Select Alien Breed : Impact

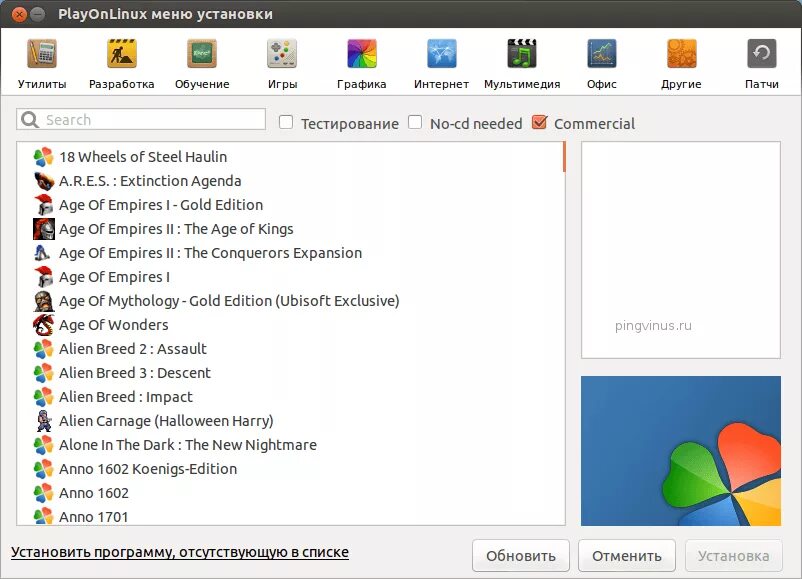click(x=126, y=397)
